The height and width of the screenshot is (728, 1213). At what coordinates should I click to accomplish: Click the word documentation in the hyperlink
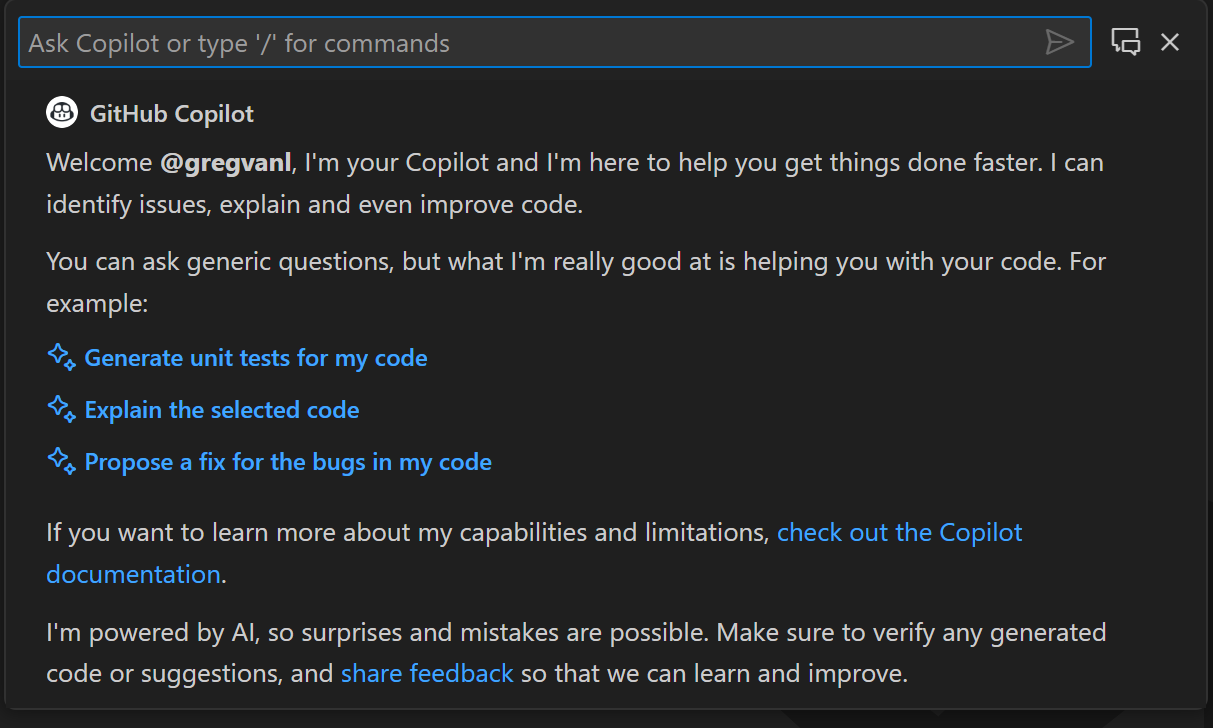[132, 574]
